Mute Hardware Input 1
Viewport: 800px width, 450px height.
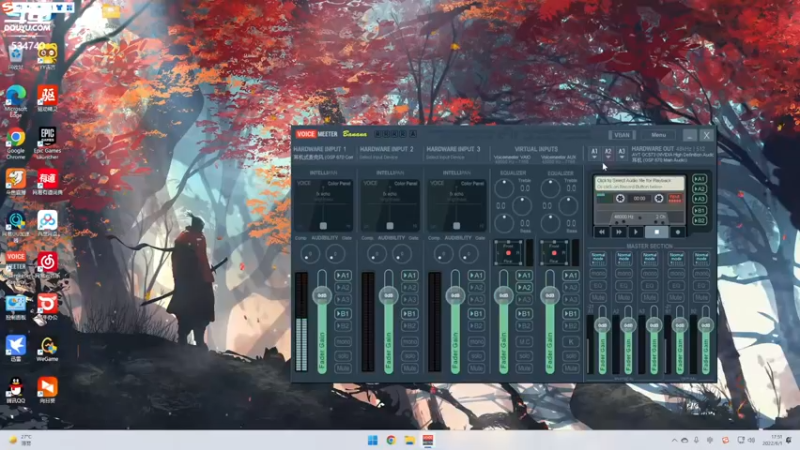(x=343, y=368)
